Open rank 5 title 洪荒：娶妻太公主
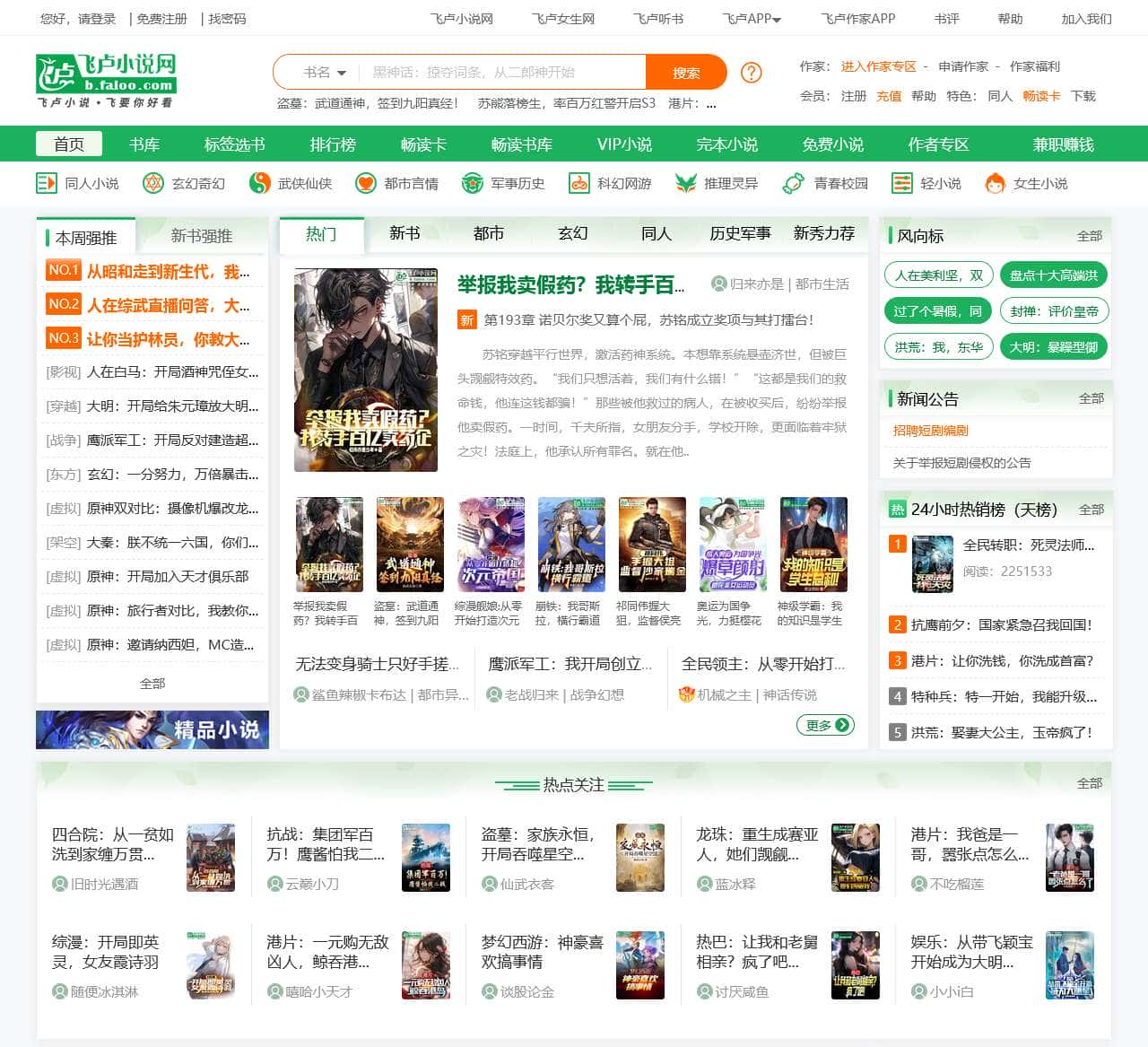 (x=1001, y=732)
